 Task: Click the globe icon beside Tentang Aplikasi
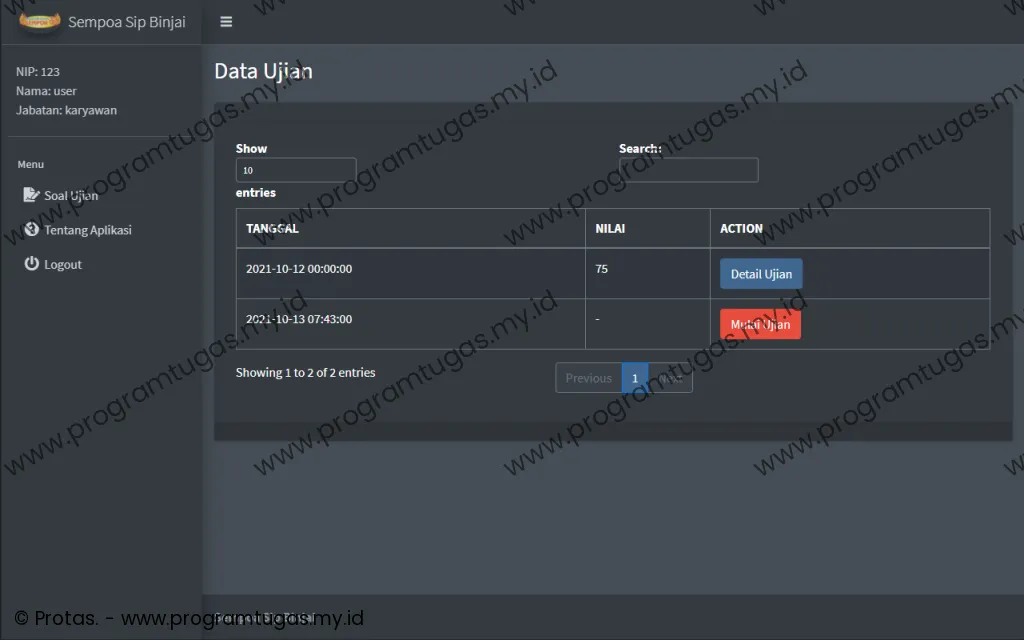[31, 230]
